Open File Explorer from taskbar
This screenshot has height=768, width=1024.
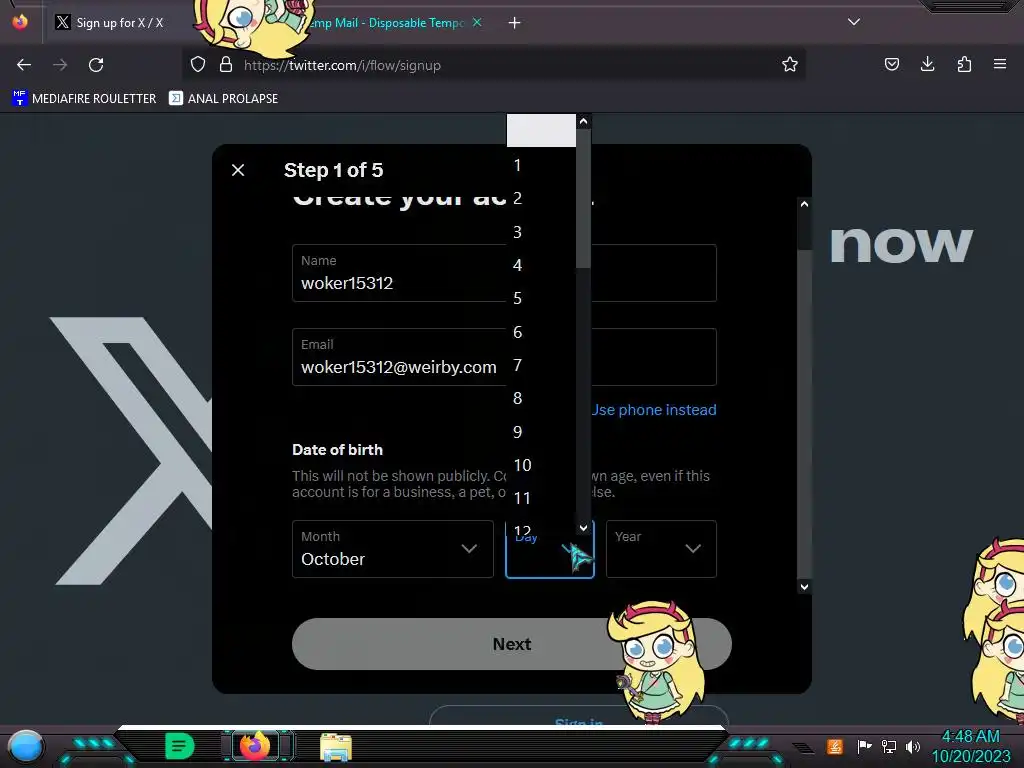pyautogui.click(x=336, y=747)
